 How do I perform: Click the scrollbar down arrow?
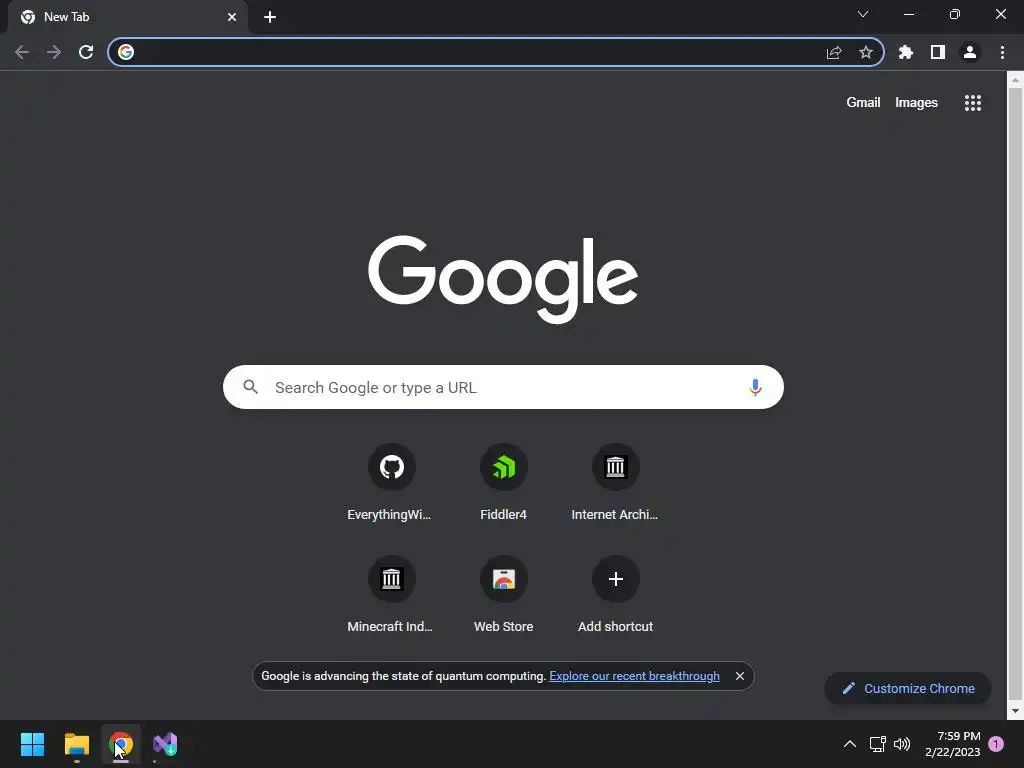[1015, 711]
